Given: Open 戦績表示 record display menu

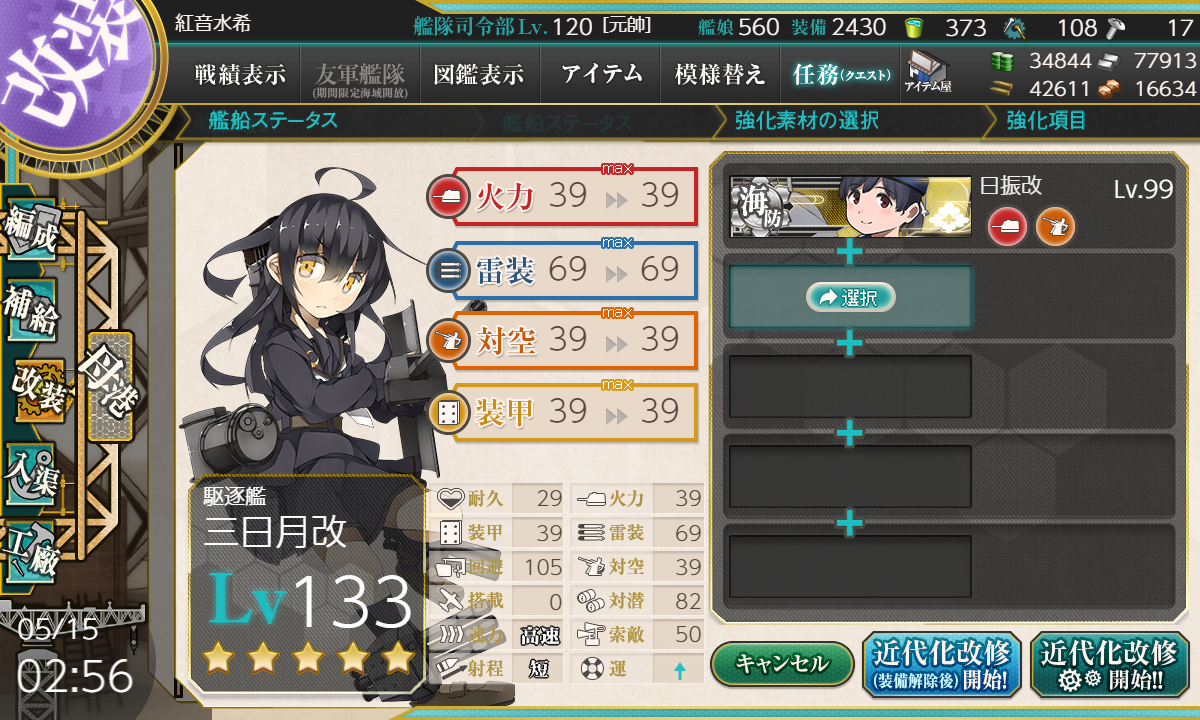Looking at the screenshot, I should click(240, 74).
